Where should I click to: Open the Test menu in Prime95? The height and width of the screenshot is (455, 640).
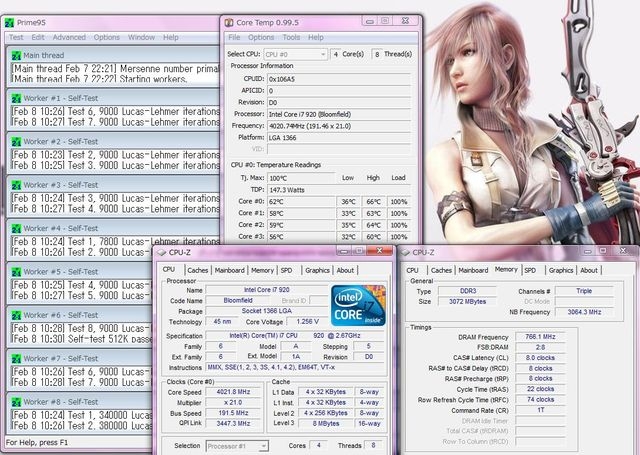[16, 37]
